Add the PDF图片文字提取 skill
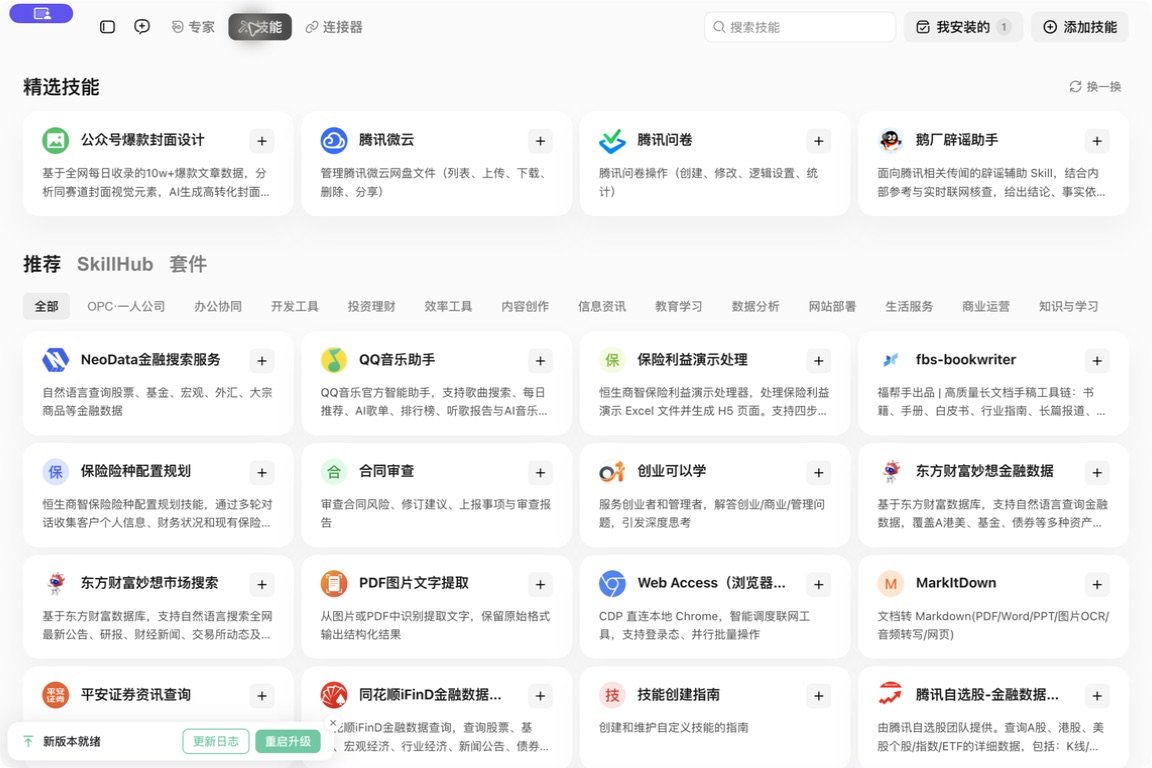 coord(540,584)
